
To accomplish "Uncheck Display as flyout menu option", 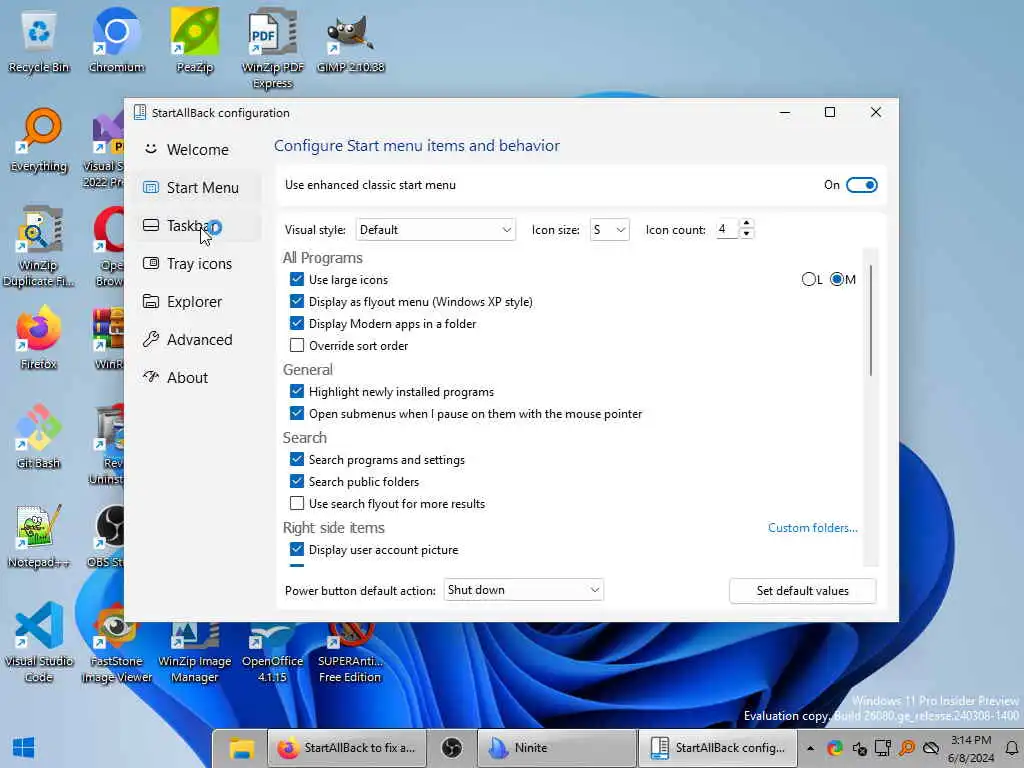I will tap(296, 302).
